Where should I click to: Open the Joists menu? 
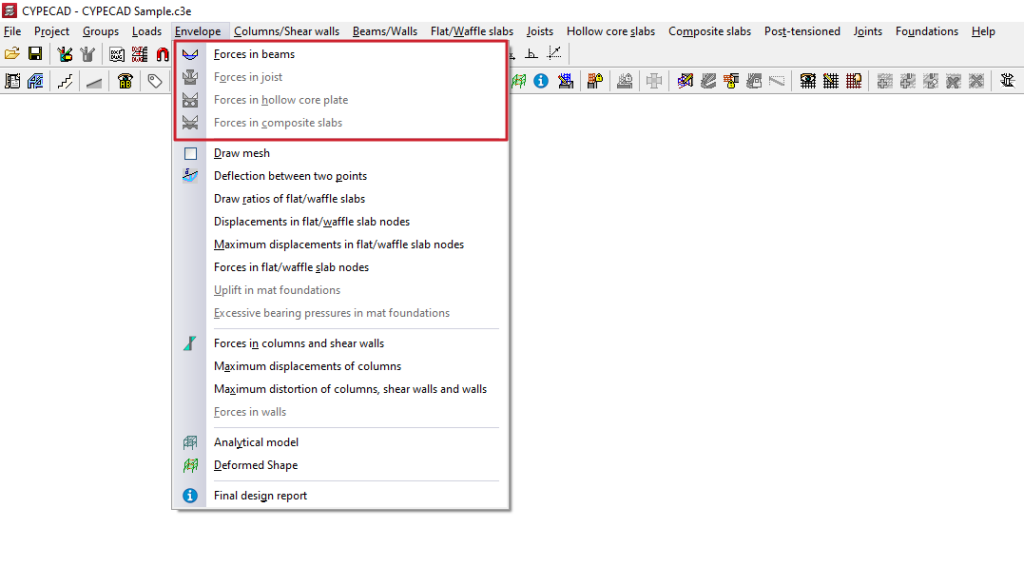click(x=539, y=31)
